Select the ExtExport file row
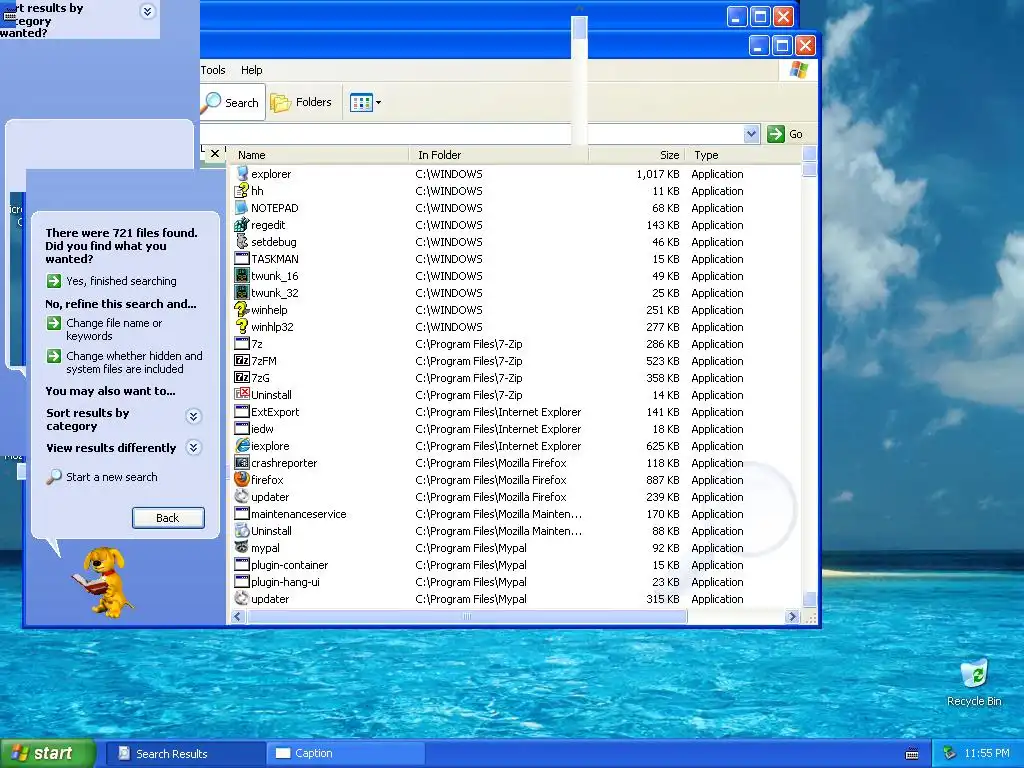1024x768 pixels. click(516, 411)
